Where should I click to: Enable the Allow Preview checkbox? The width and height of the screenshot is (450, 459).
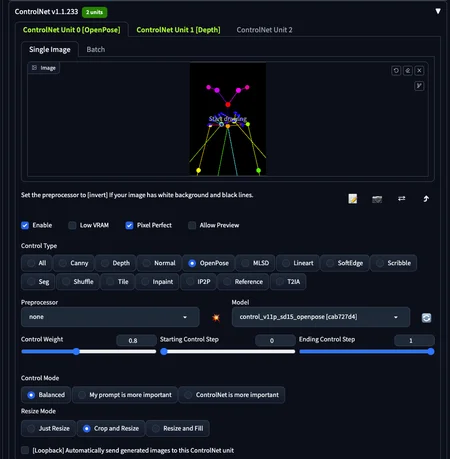192,225
